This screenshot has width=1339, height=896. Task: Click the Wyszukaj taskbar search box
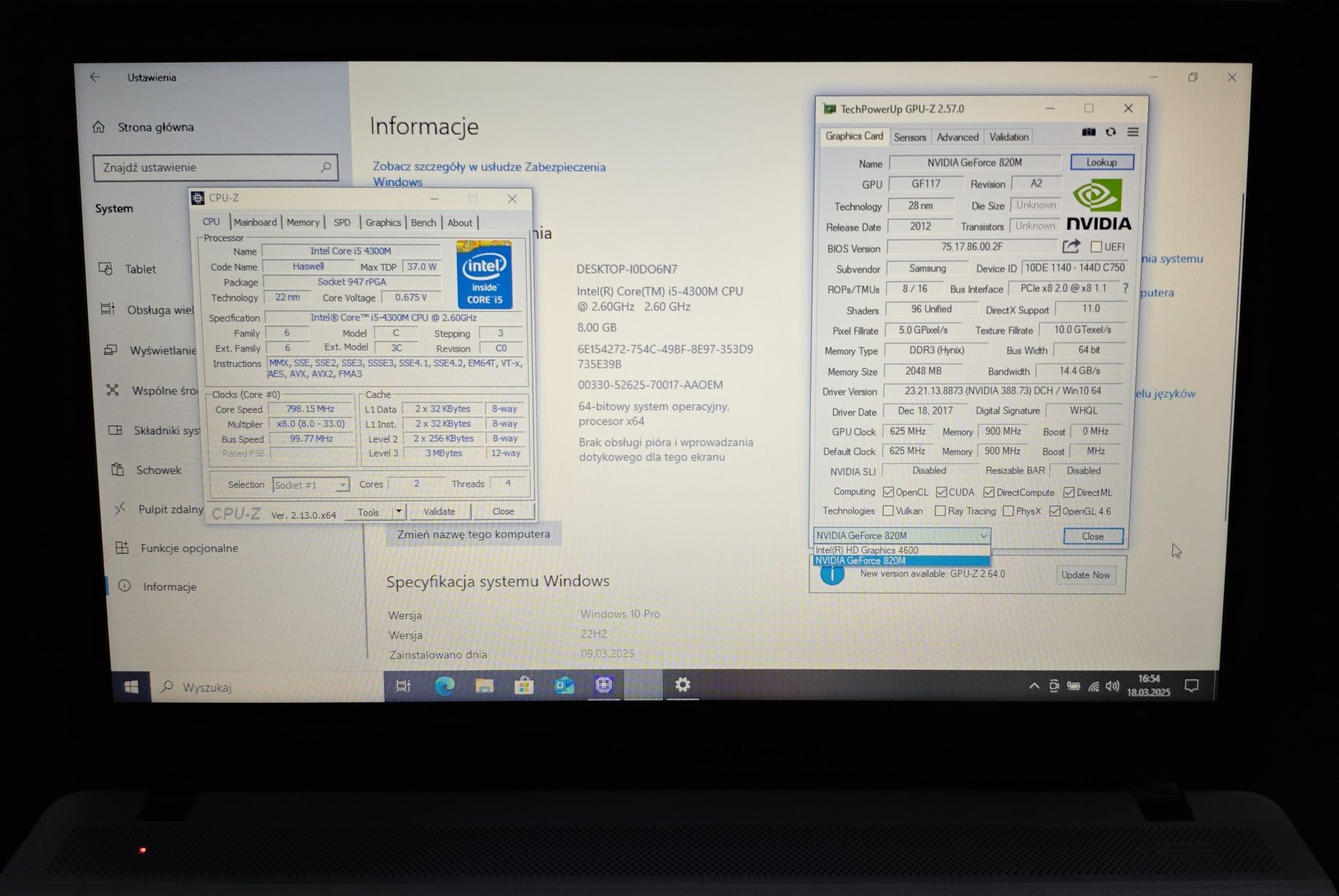pyautogui.click(x=267, y=687)
